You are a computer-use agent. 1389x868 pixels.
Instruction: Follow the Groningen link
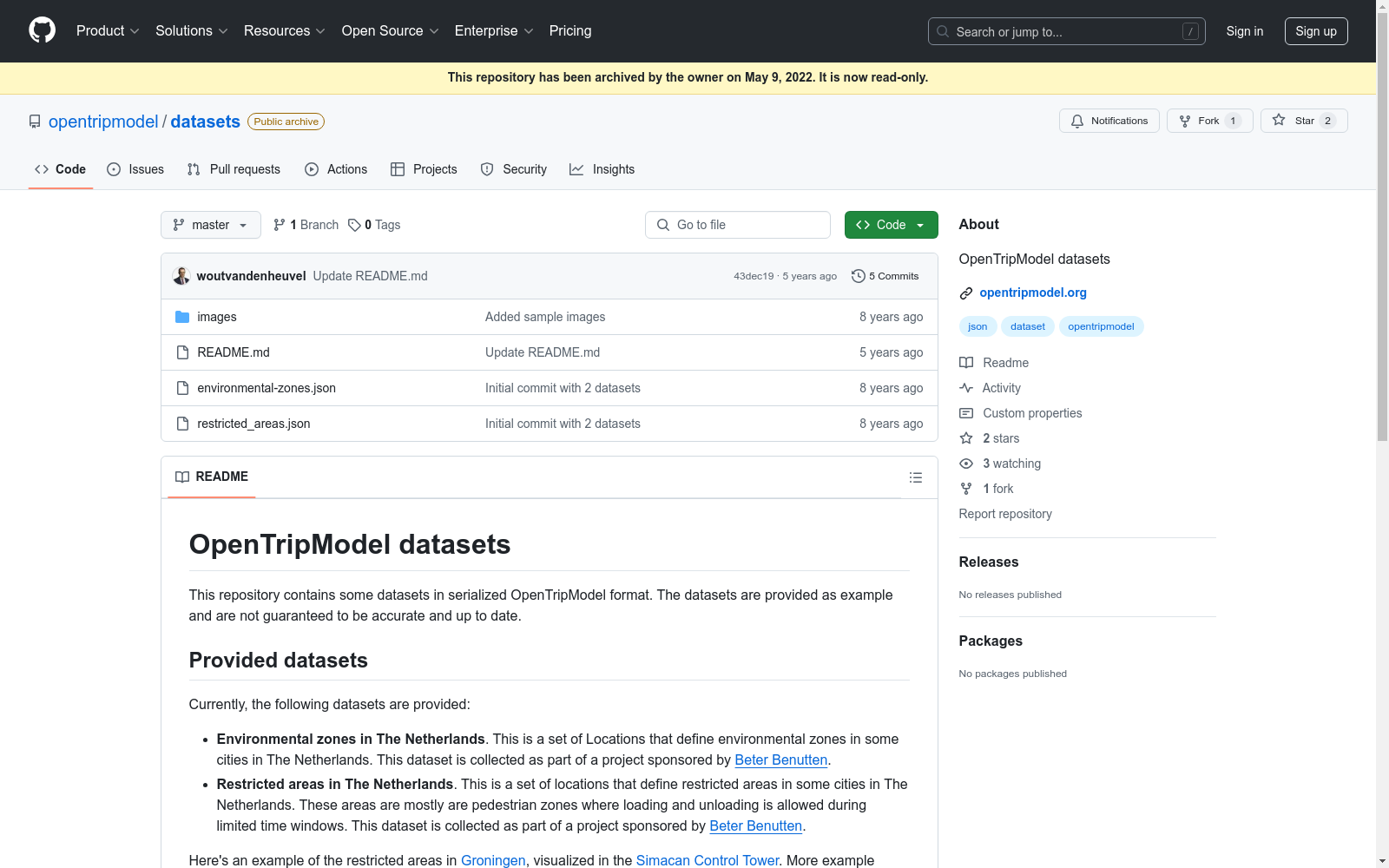click(493, 860)
